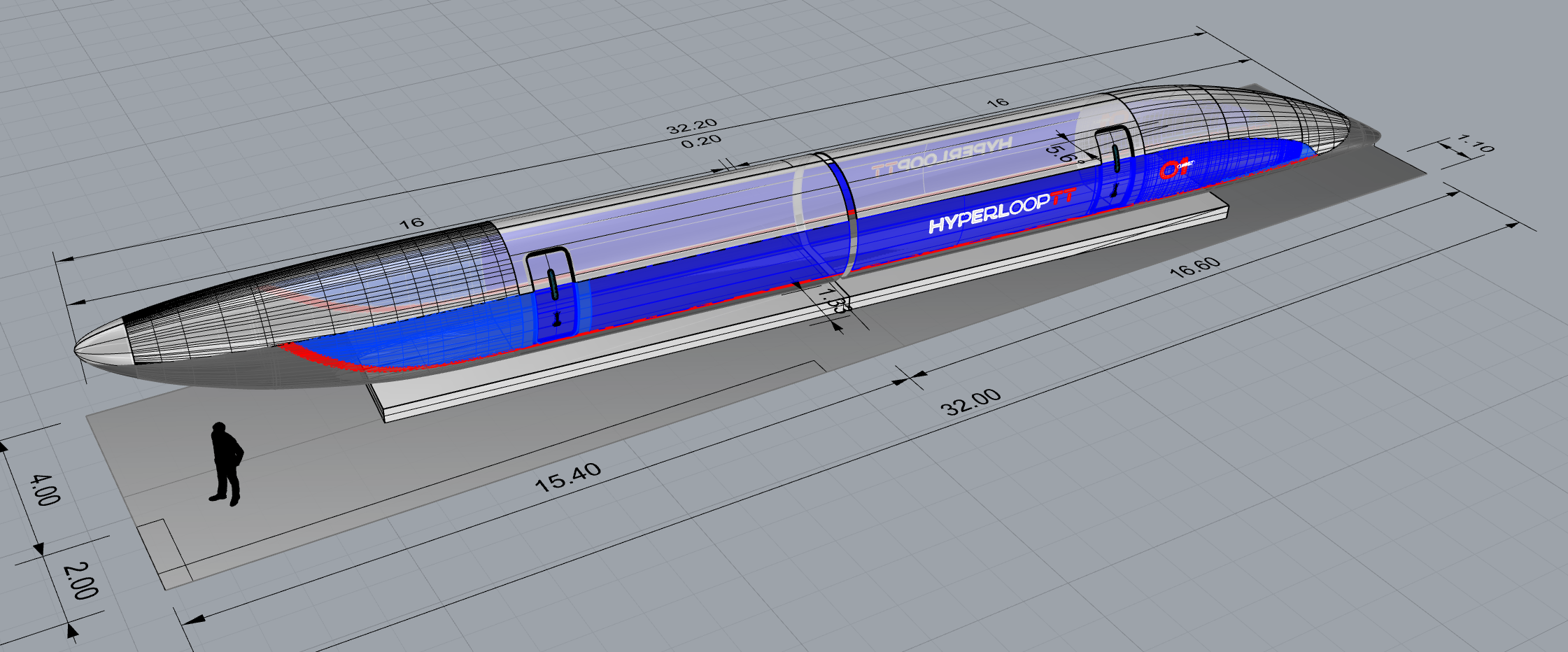The image size is (1568, 652).
Task: Click the small rectangle outline on ground corner
Action: (x=164, y=553)
